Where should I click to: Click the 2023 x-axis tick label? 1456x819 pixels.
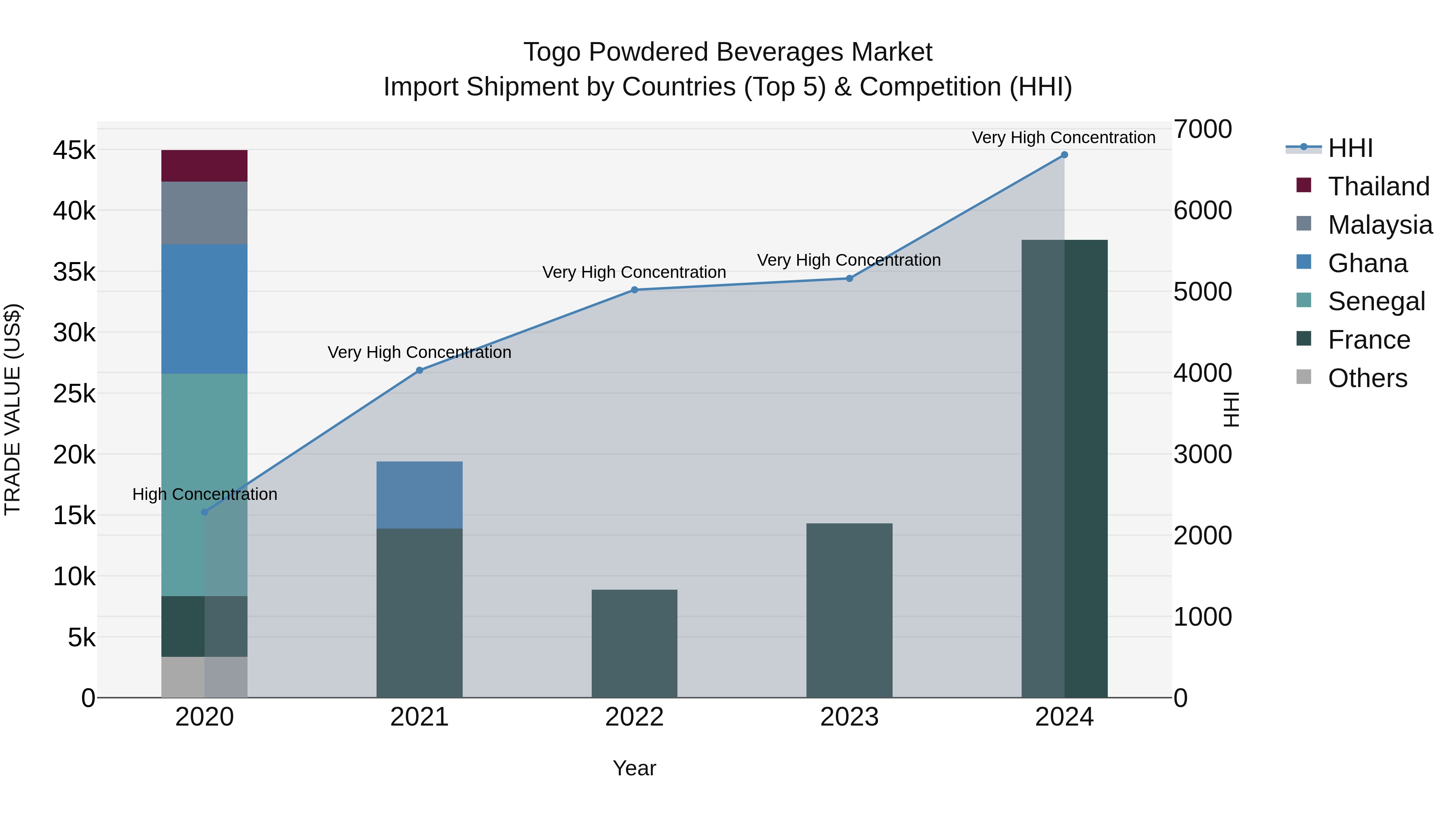[x=849, y=717]
